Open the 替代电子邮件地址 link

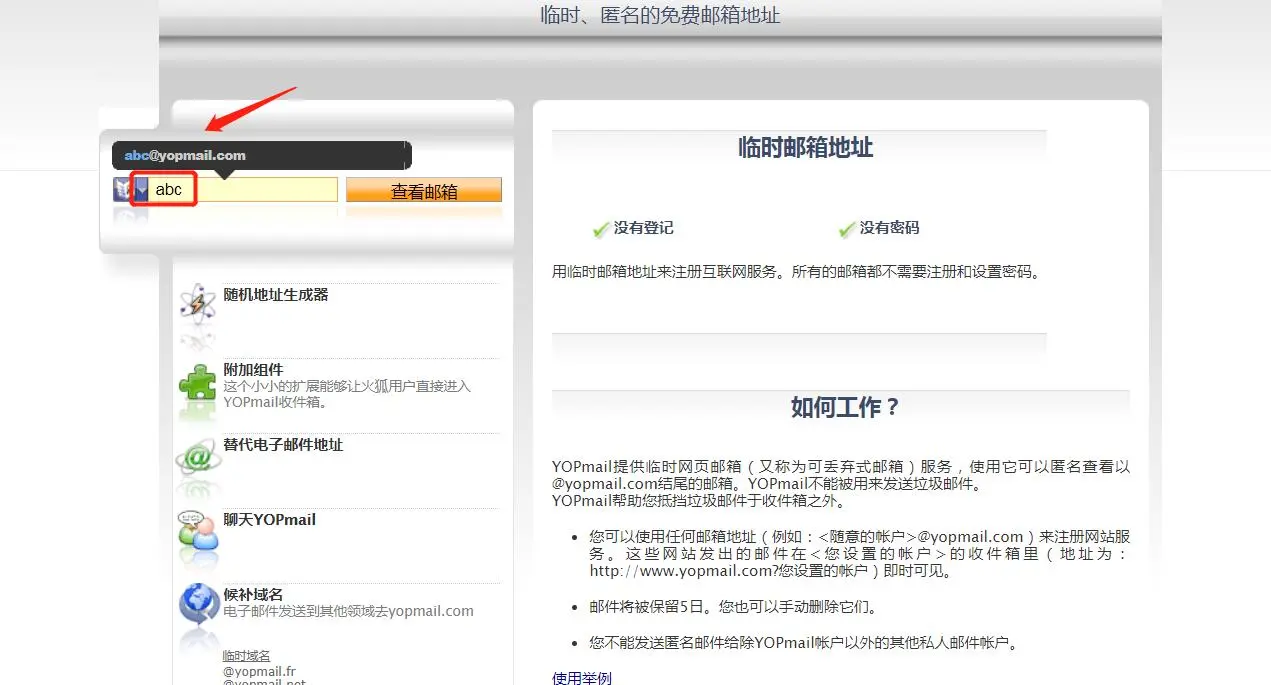click(x=283, y=444)
